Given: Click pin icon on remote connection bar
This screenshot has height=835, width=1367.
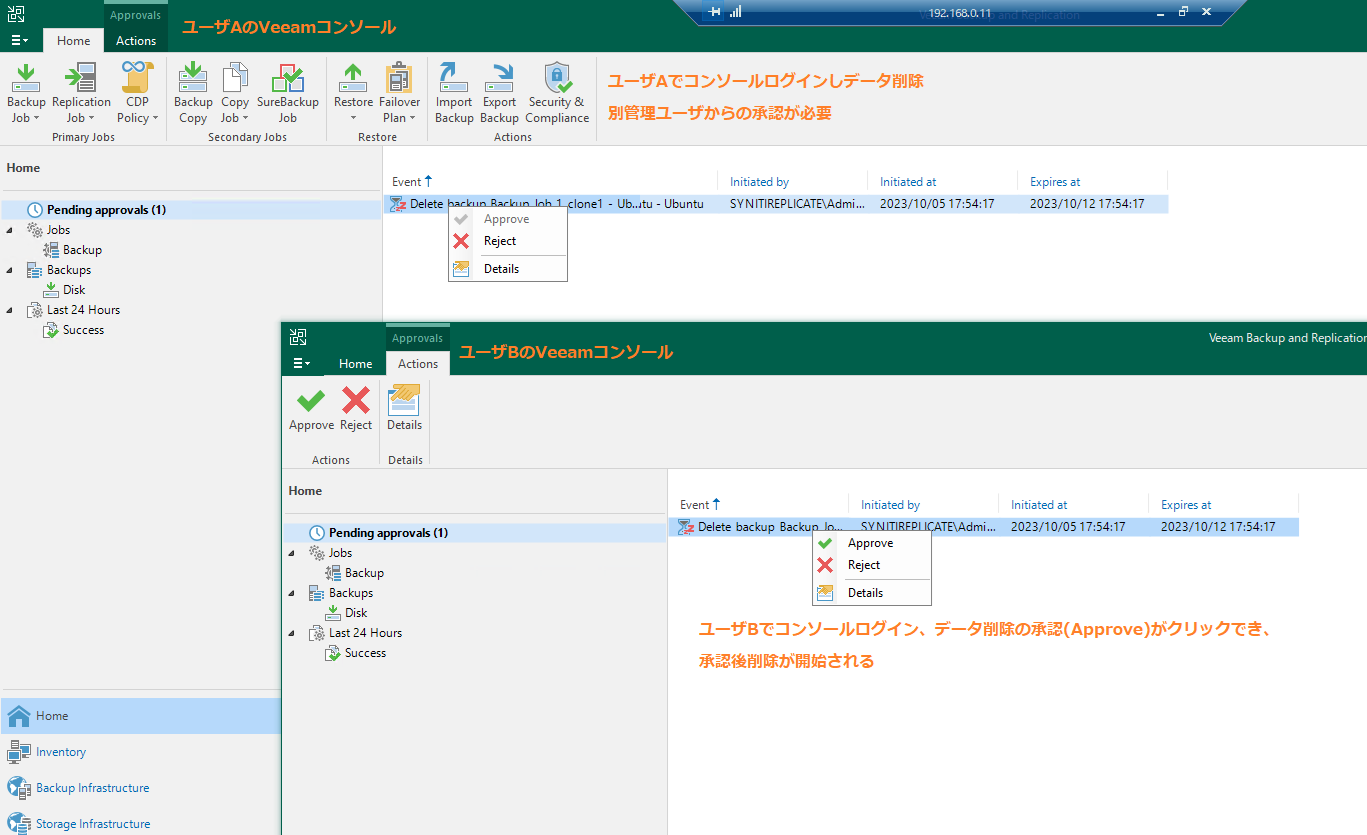Looking at the screenshot, I should click(x=714, y=12).
